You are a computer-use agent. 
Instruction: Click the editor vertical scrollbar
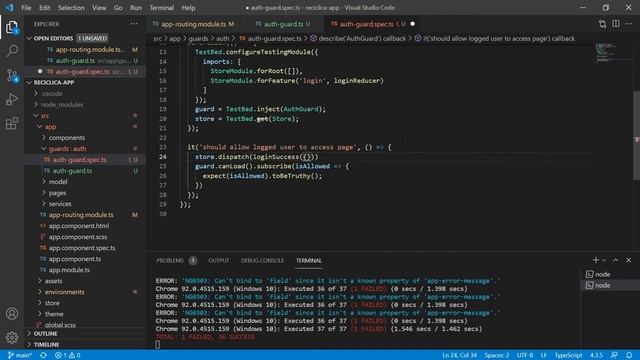click(636, 135)
